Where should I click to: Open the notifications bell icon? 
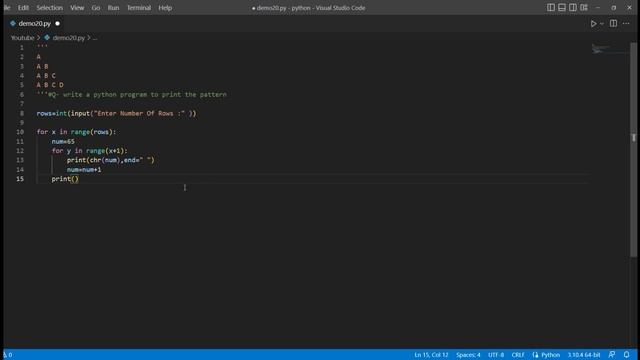click(x=627, y=355)
